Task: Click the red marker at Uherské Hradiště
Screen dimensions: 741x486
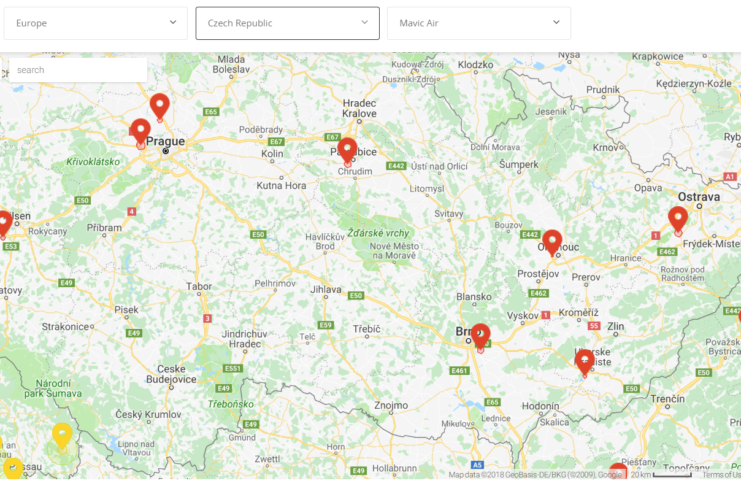Action: point(585,360)
